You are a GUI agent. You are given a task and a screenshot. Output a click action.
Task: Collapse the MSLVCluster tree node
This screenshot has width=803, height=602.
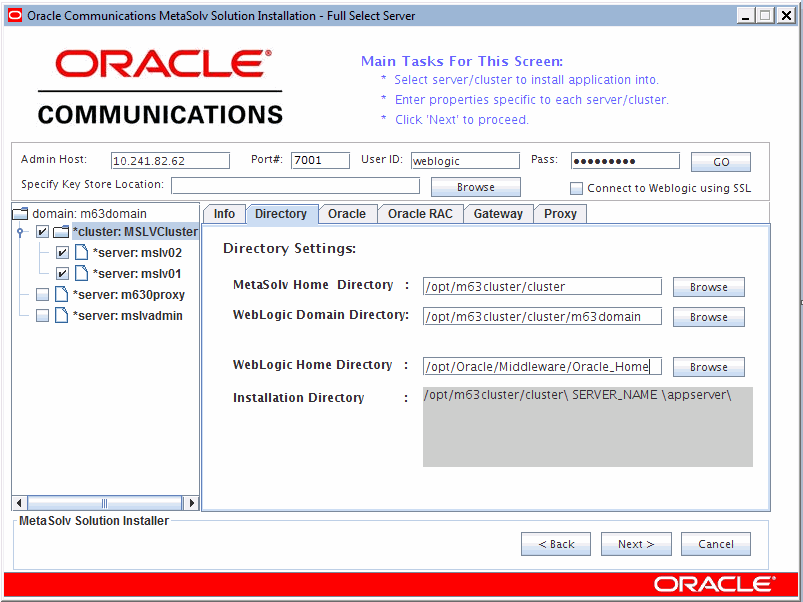tap(20, 232)
